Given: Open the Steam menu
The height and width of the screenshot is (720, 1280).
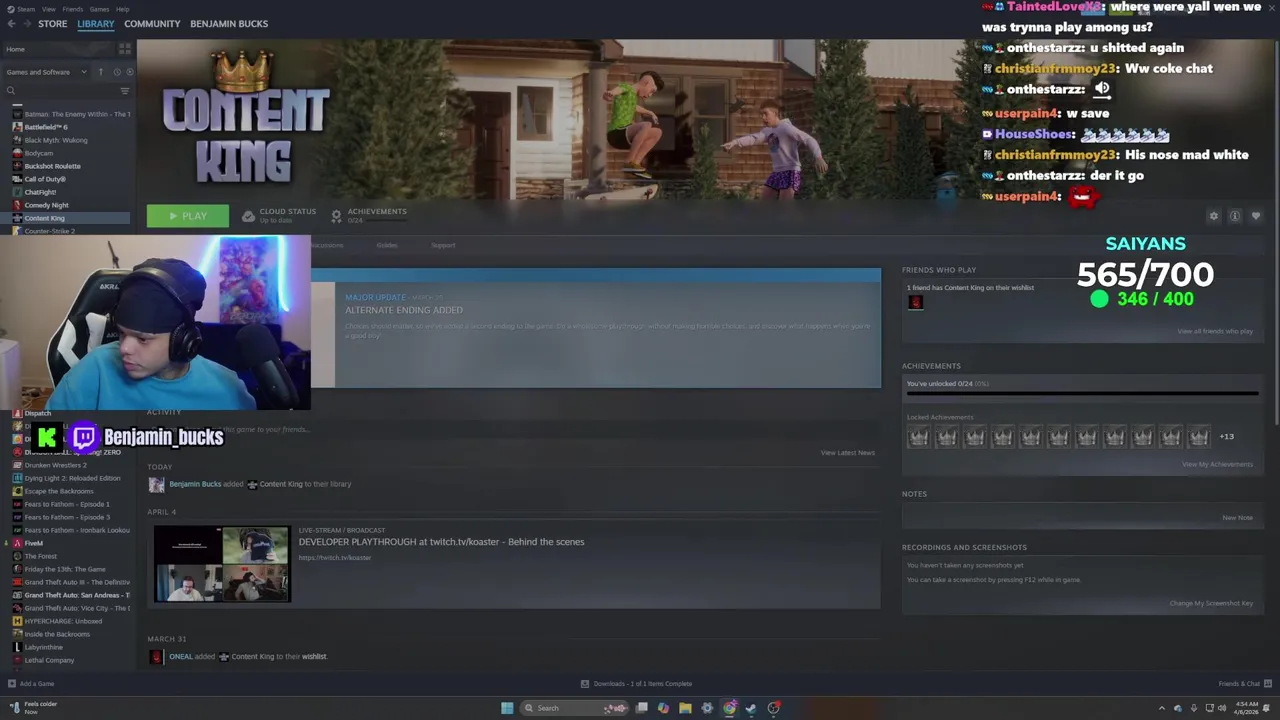Looking at the screenshot, I should (25, 9).
